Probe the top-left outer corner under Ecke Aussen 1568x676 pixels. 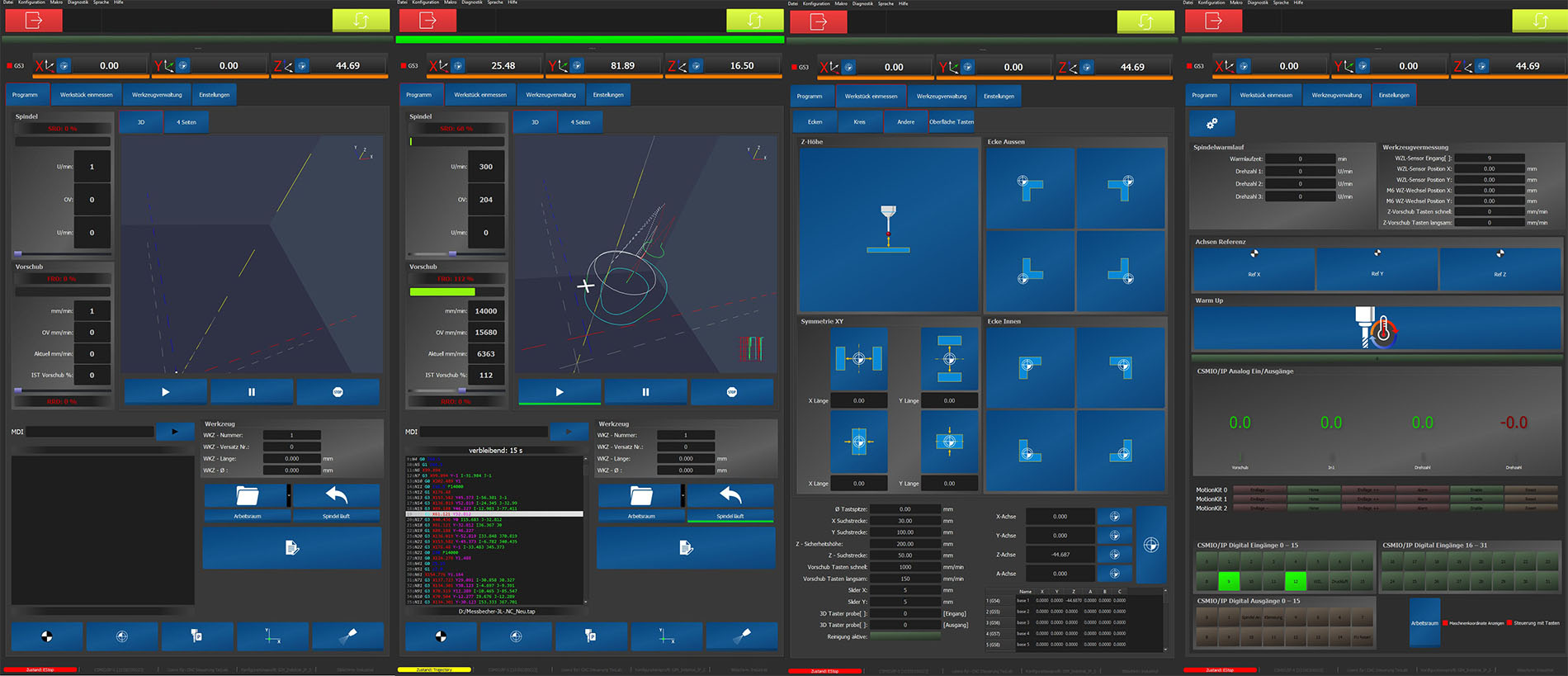click(x=1030, y=188)
